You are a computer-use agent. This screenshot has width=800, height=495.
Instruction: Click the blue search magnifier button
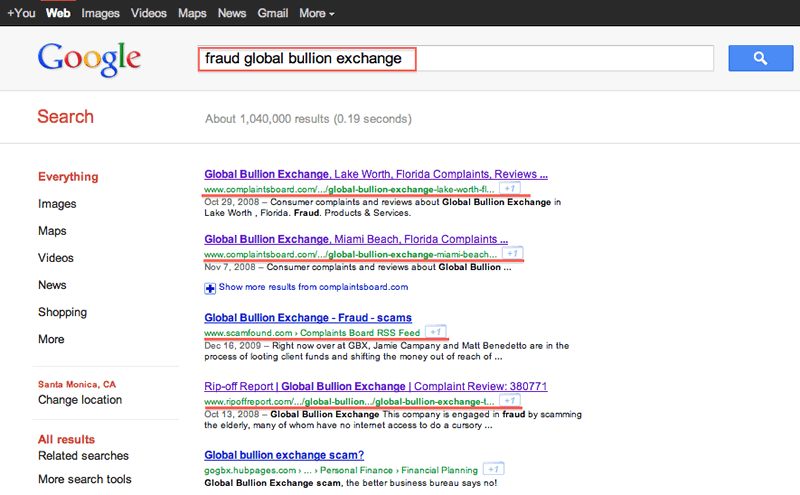tap(760, 59)
